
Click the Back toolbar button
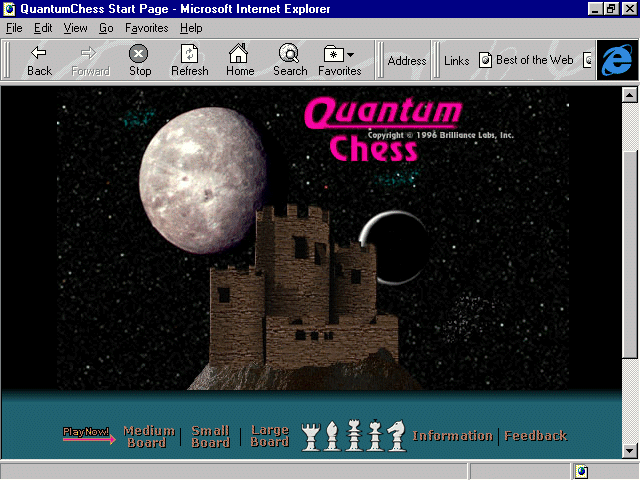pyautogui.click(x=39, y=60)
